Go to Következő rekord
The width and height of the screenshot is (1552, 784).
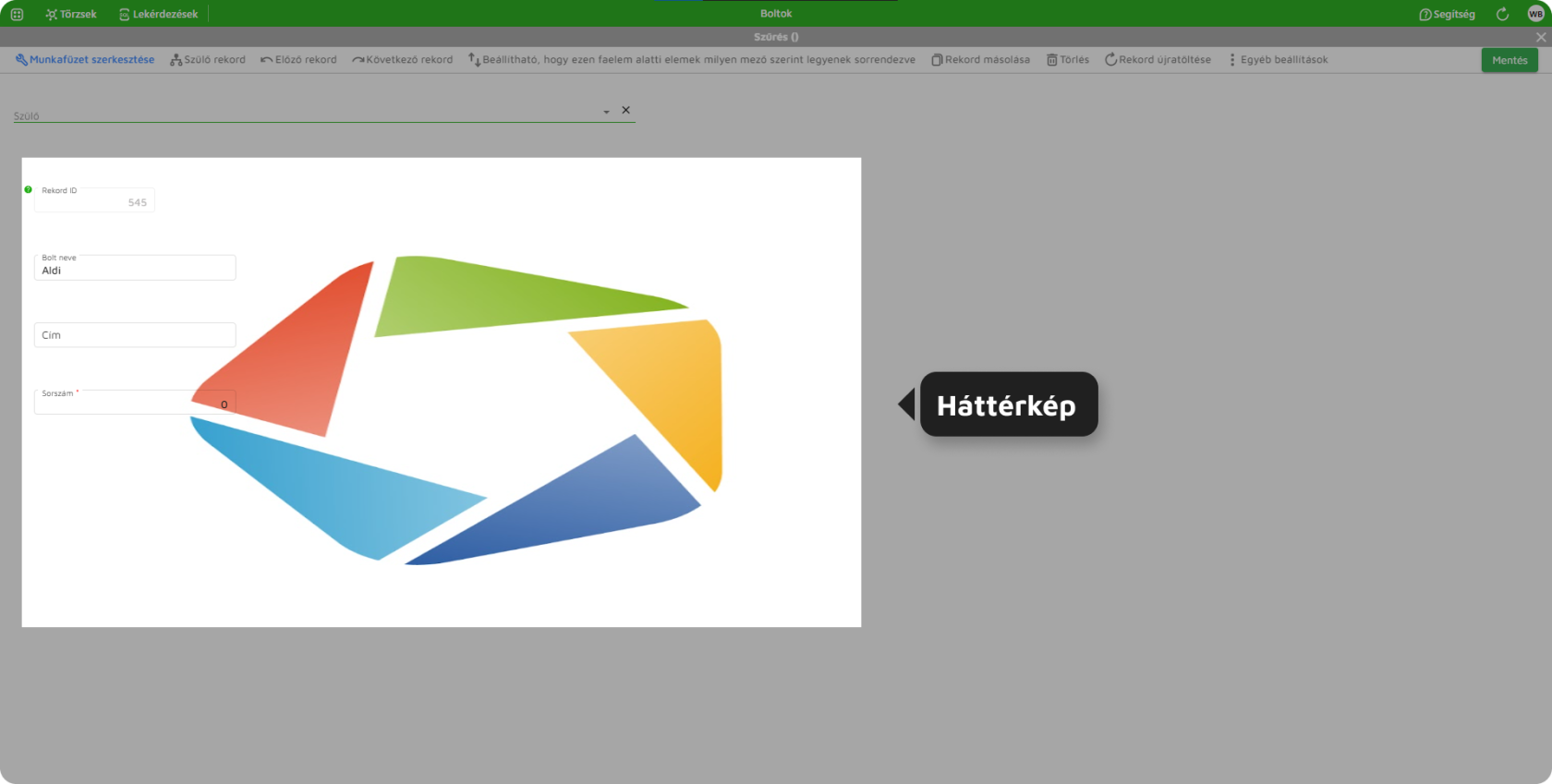click(403, 59)
